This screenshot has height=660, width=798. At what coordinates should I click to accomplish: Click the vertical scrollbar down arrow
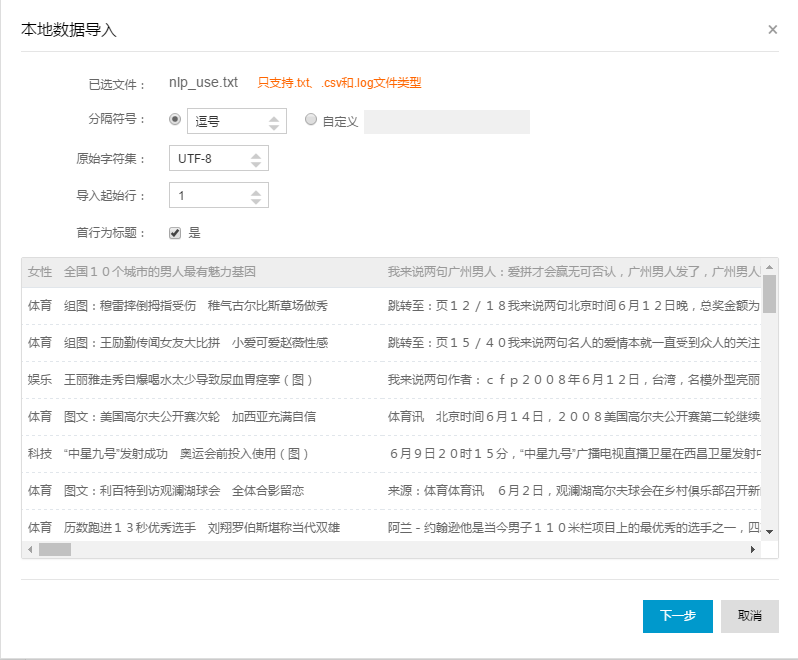(x=769, y=532)
